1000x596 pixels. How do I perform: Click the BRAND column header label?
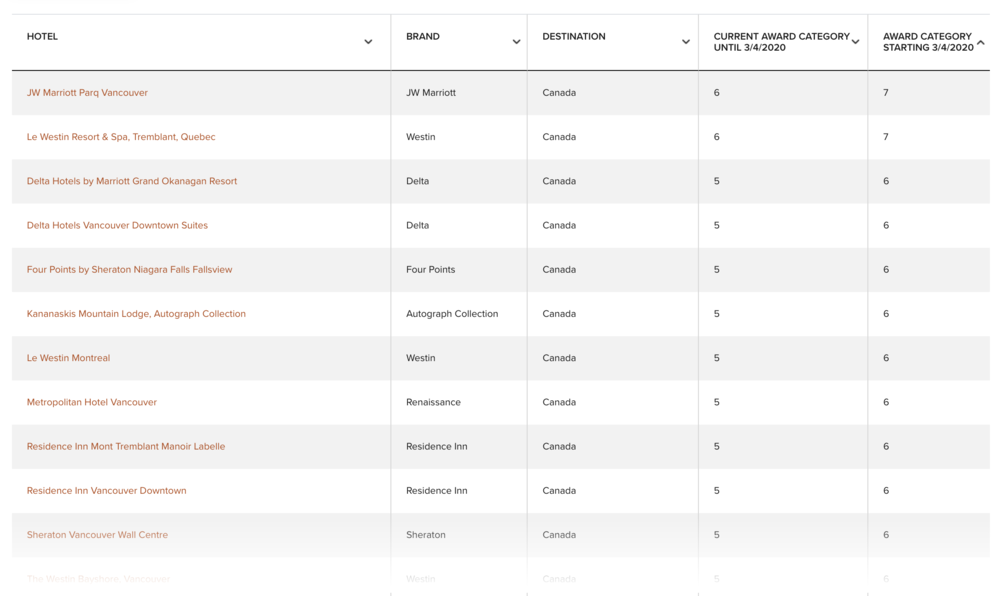pos(423,37)
